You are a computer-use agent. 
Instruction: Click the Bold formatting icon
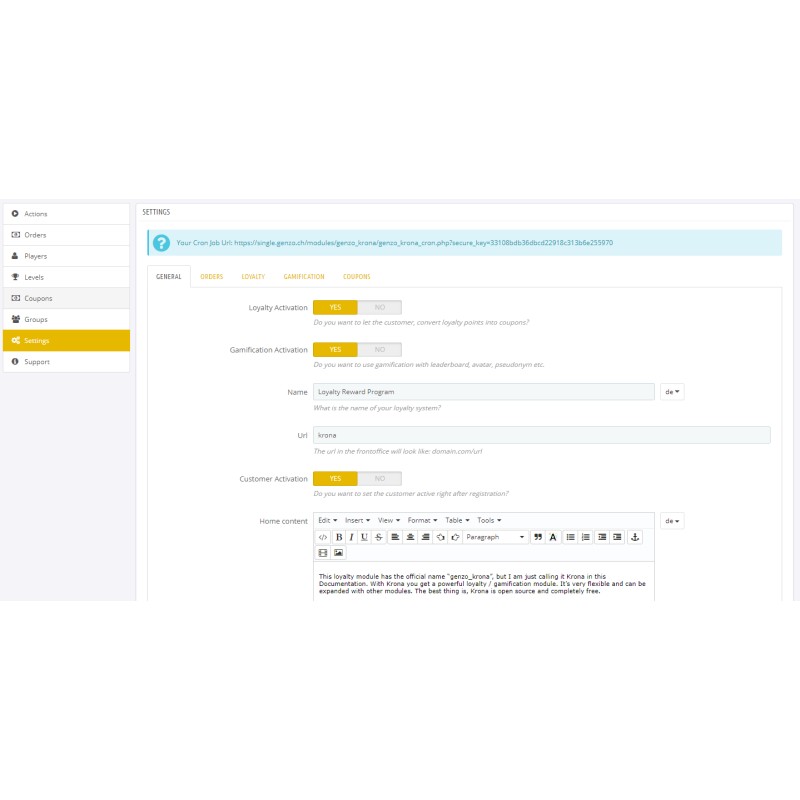[339, 537]
